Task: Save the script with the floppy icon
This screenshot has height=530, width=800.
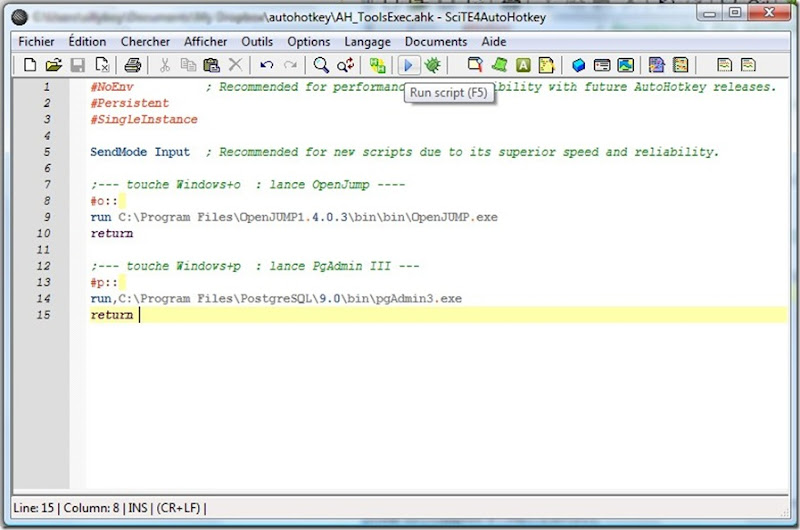Action: [78, 65]
